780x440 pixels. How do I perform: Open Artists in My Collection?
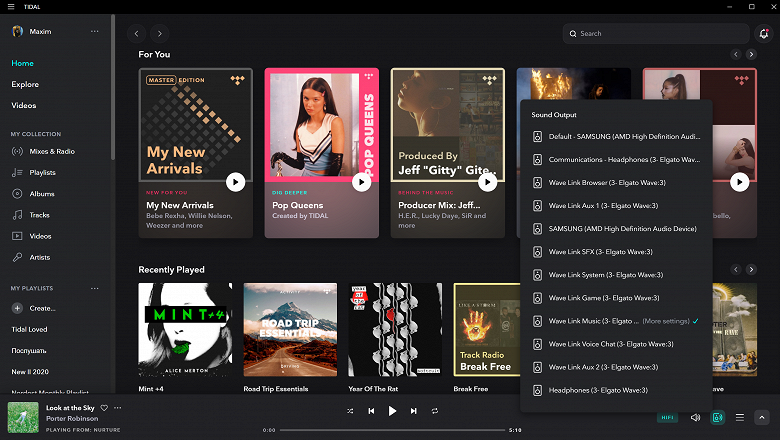pos(31,258)
